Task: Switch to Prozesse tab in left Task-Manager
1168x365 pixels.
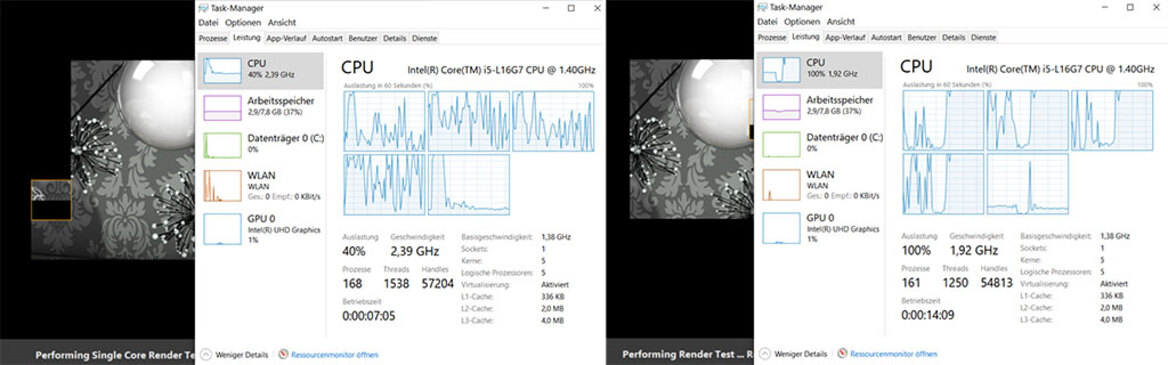Action: click(214, 37)
